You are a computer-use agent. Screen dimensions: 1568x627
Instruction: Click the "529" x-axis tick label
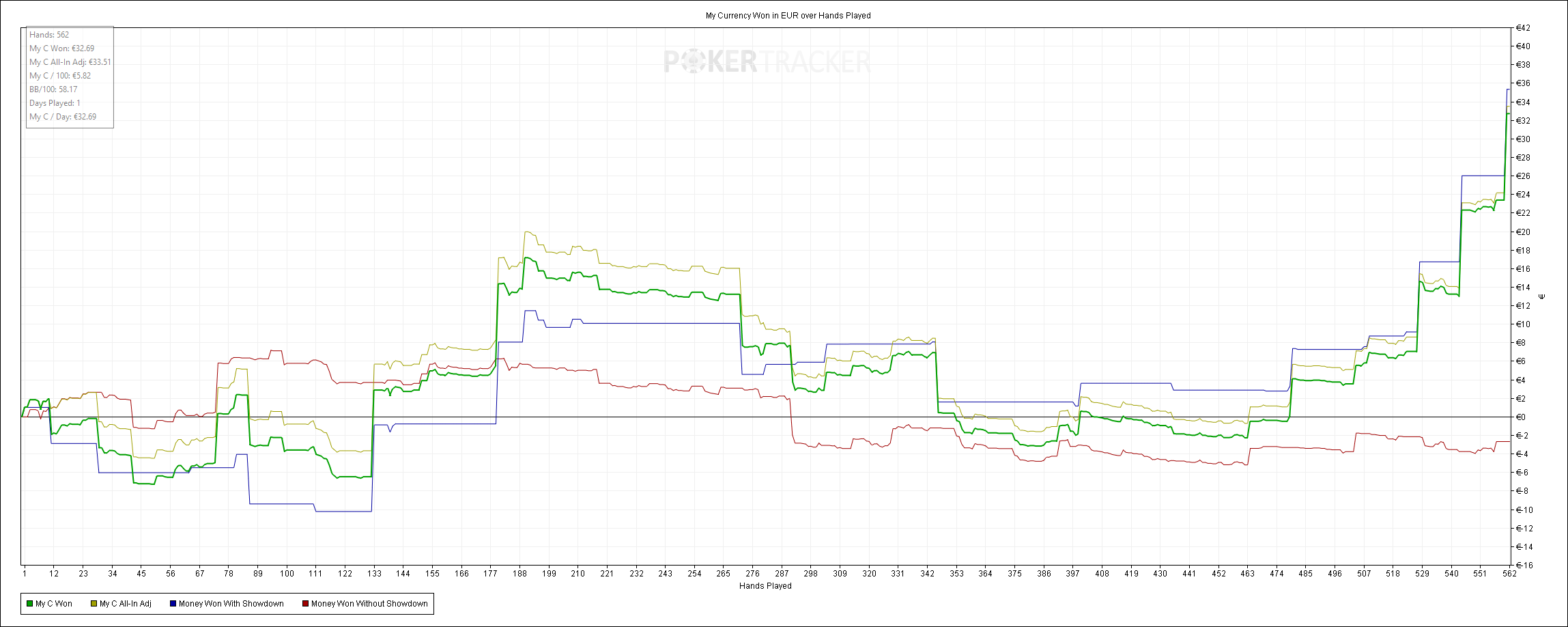[1422, 574]
